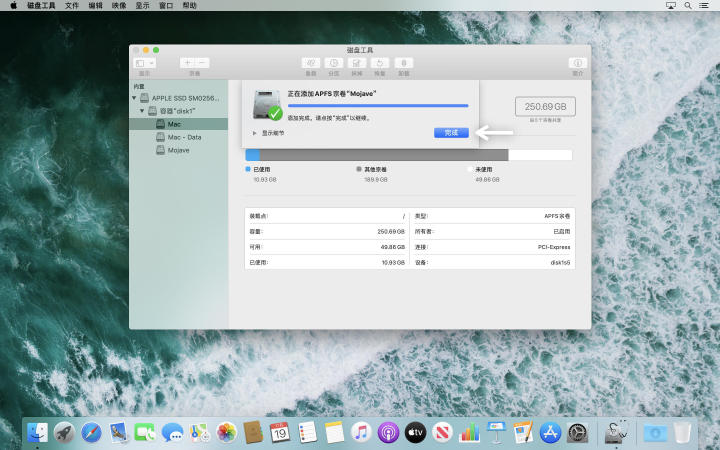
Task: Open Numbers from the Dock
Action: [x=469, y=433]
